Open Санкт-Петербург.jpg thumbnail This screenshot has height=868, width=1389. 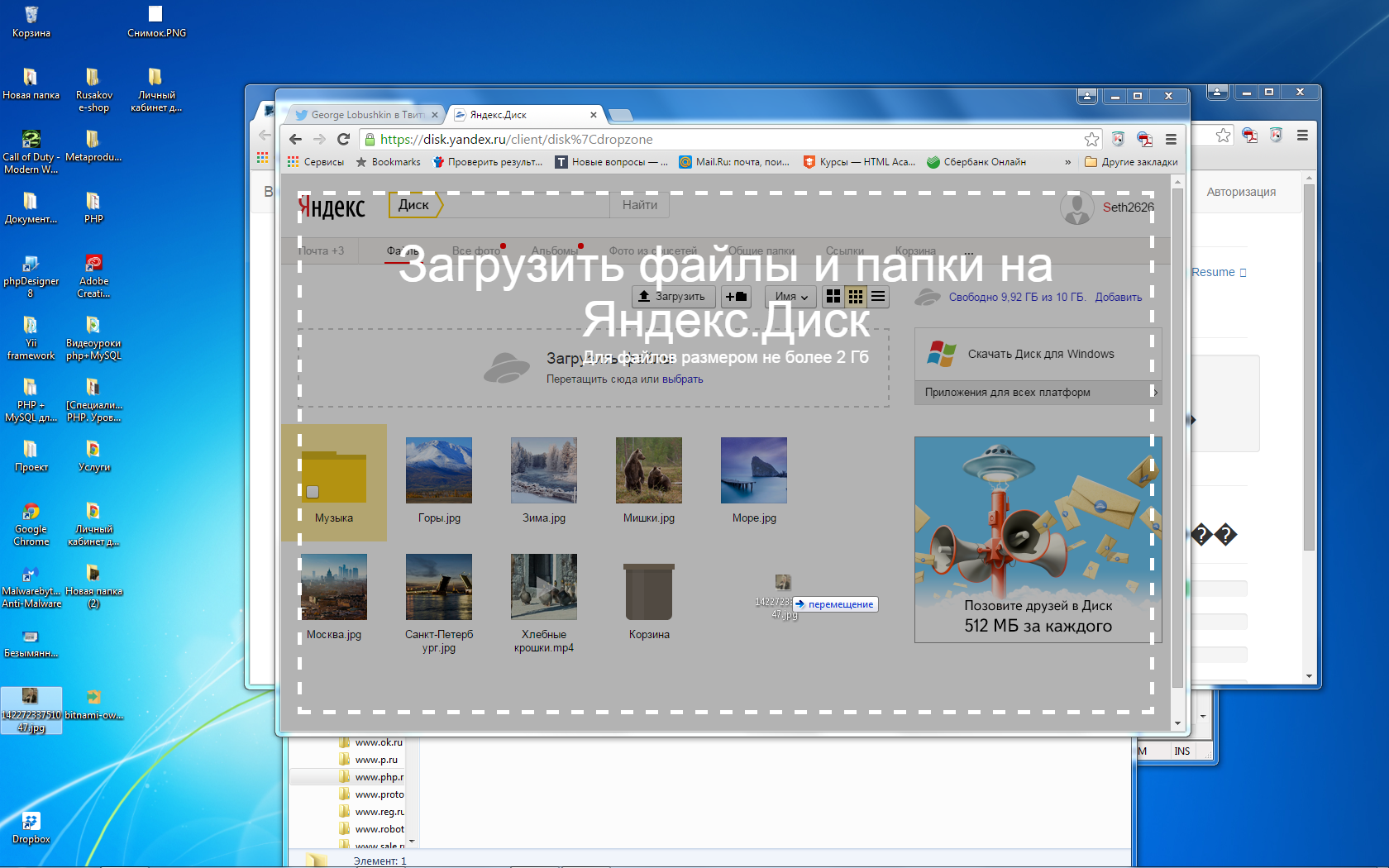tap(439, 587)
